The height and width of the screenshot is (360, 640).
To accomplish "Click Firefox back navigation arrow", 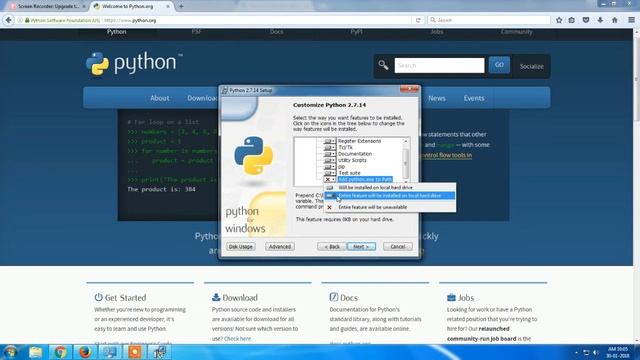I will pos(9,20).
